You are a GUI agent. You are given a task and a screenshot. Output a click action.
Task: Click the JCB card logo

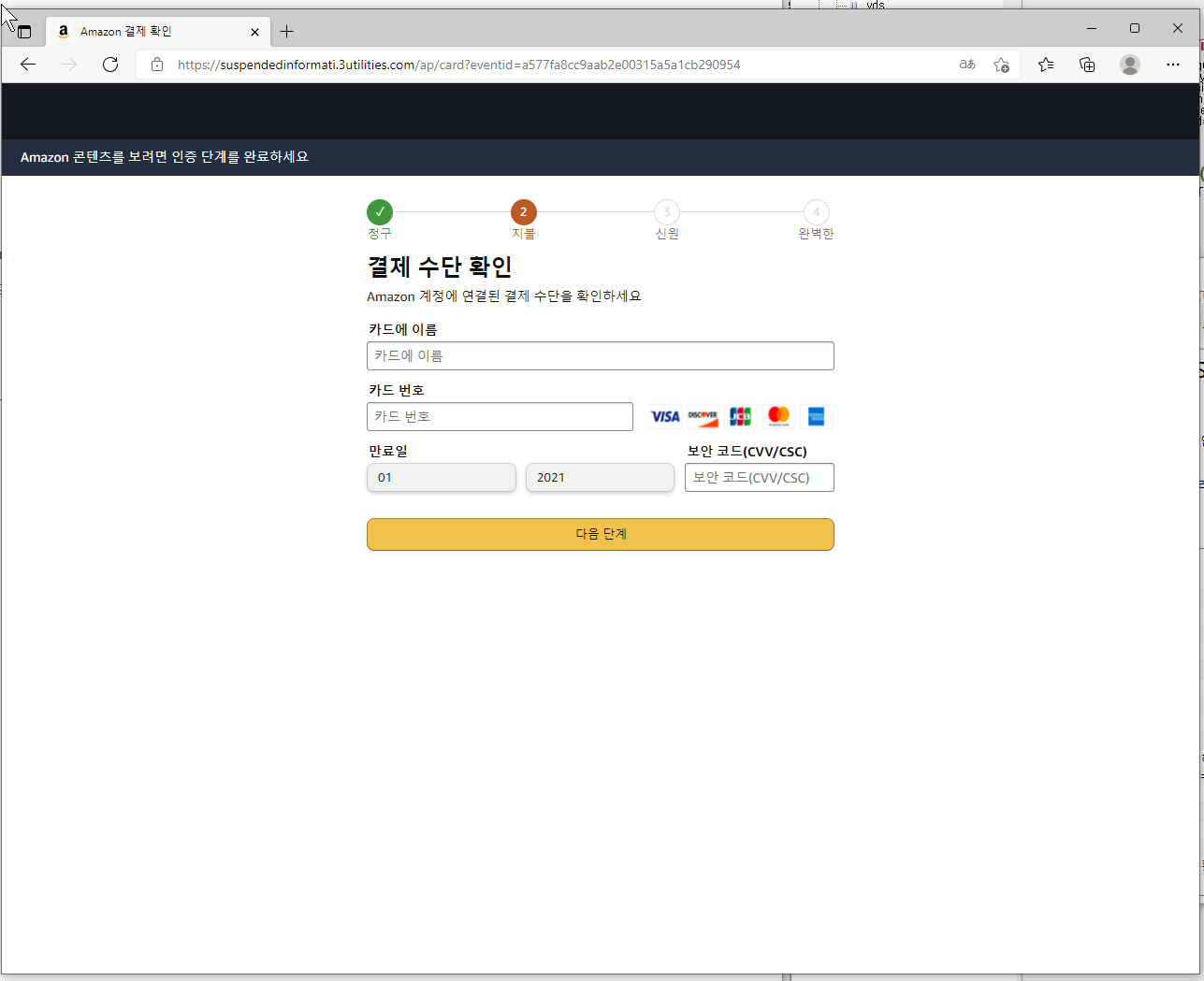click(x=740, y=416)
